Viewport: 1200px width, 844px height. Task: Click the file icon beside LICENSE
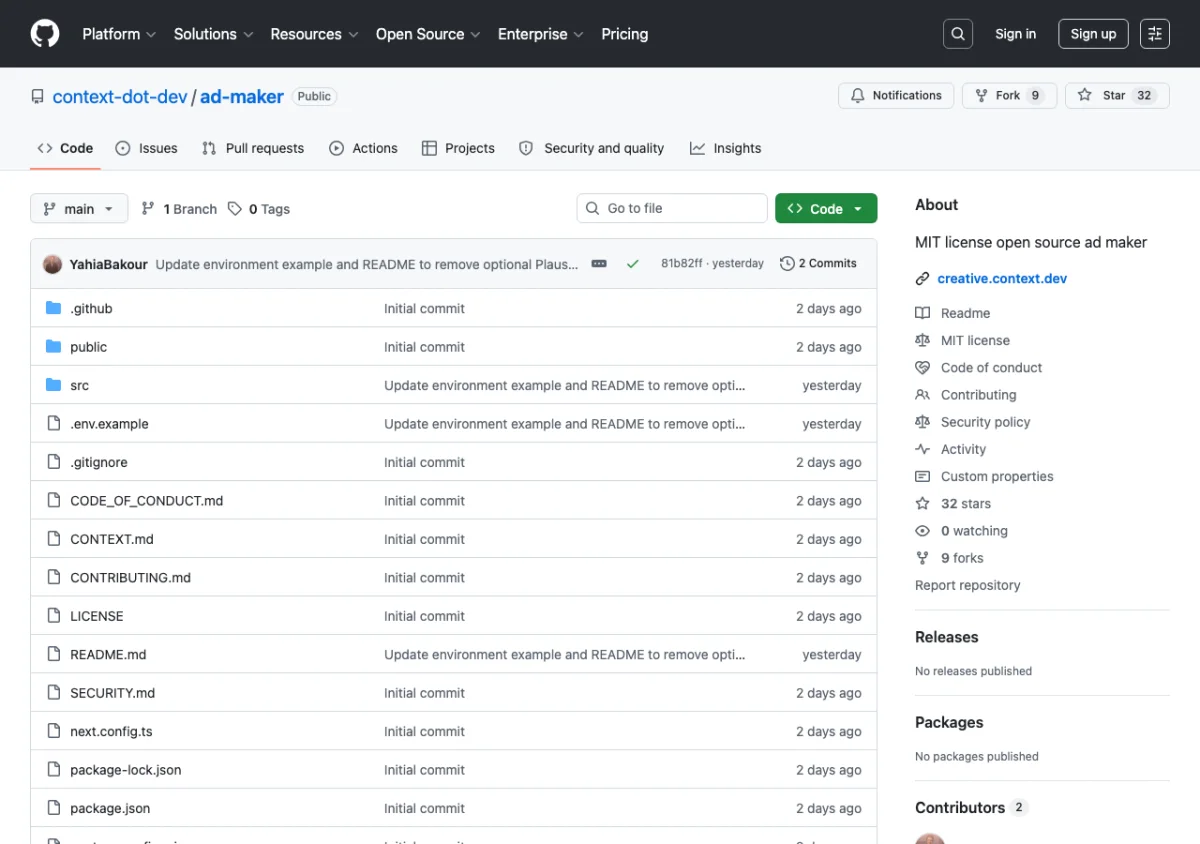click(x=54, y=616)
